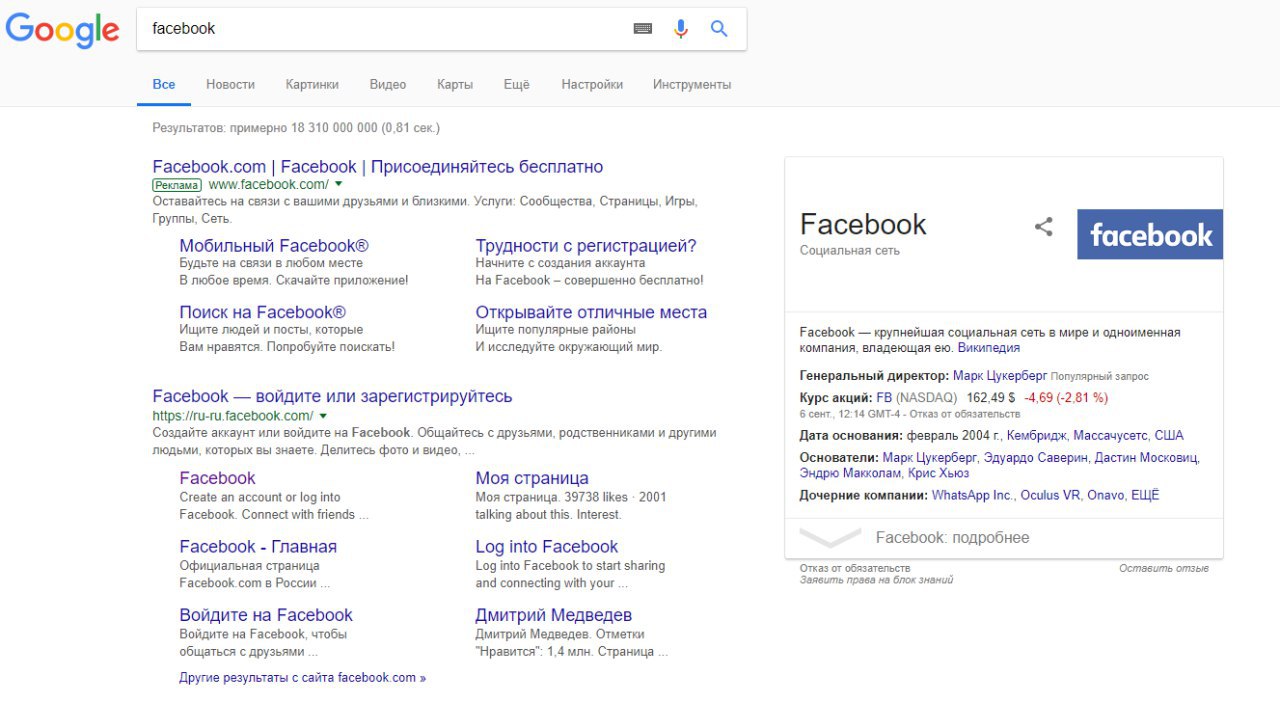Open the Ещё menu
Screen dimensions: 1280x702
[x=517, y=85]
